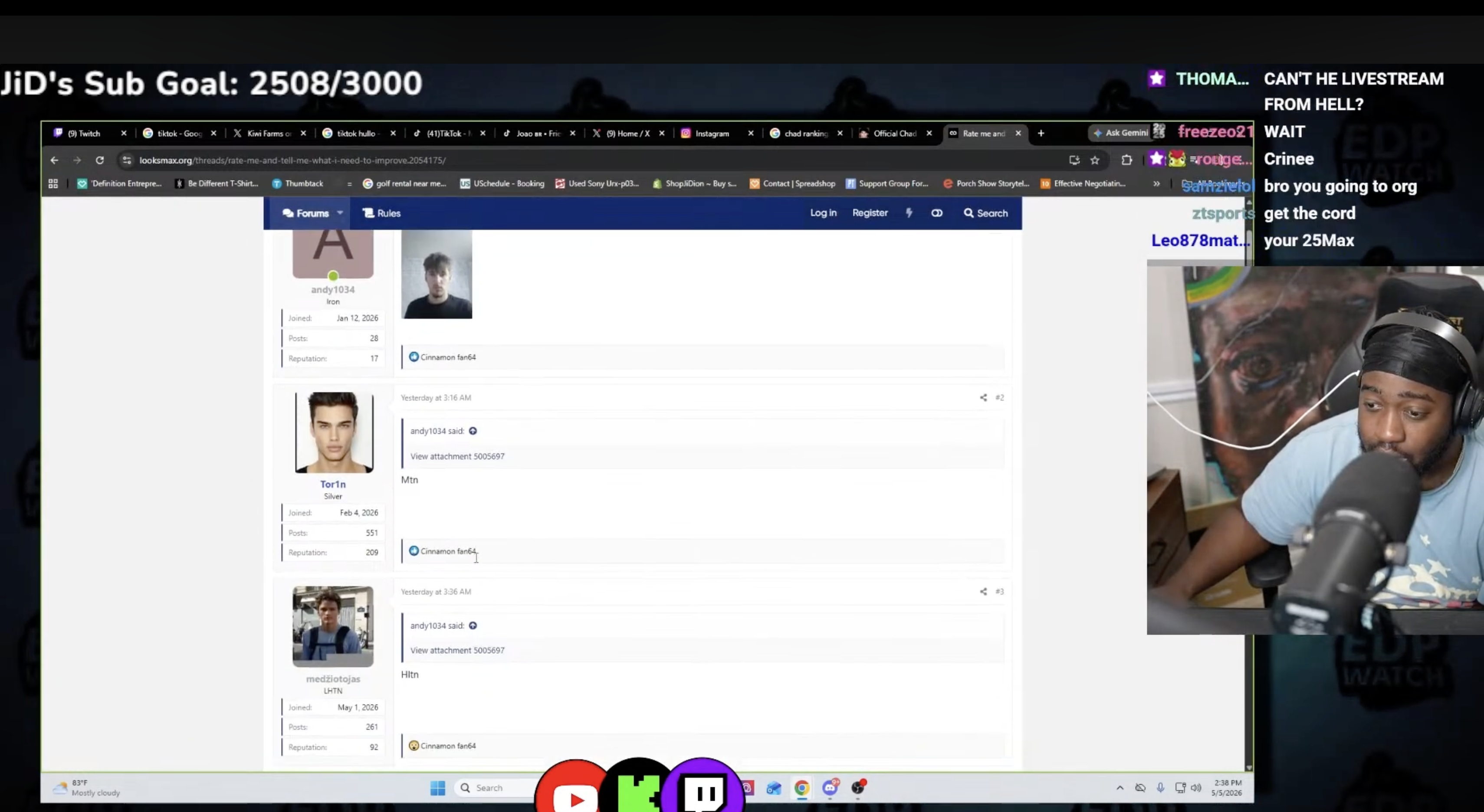Open site information icon beside the URL

[127, 160]
